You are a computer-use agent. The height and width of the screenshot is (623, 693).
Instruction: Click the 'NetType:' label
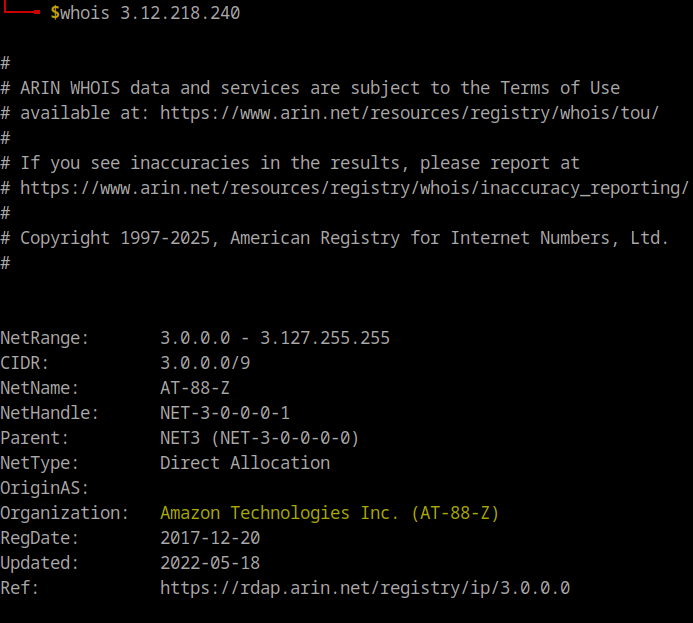pos(39,463)
